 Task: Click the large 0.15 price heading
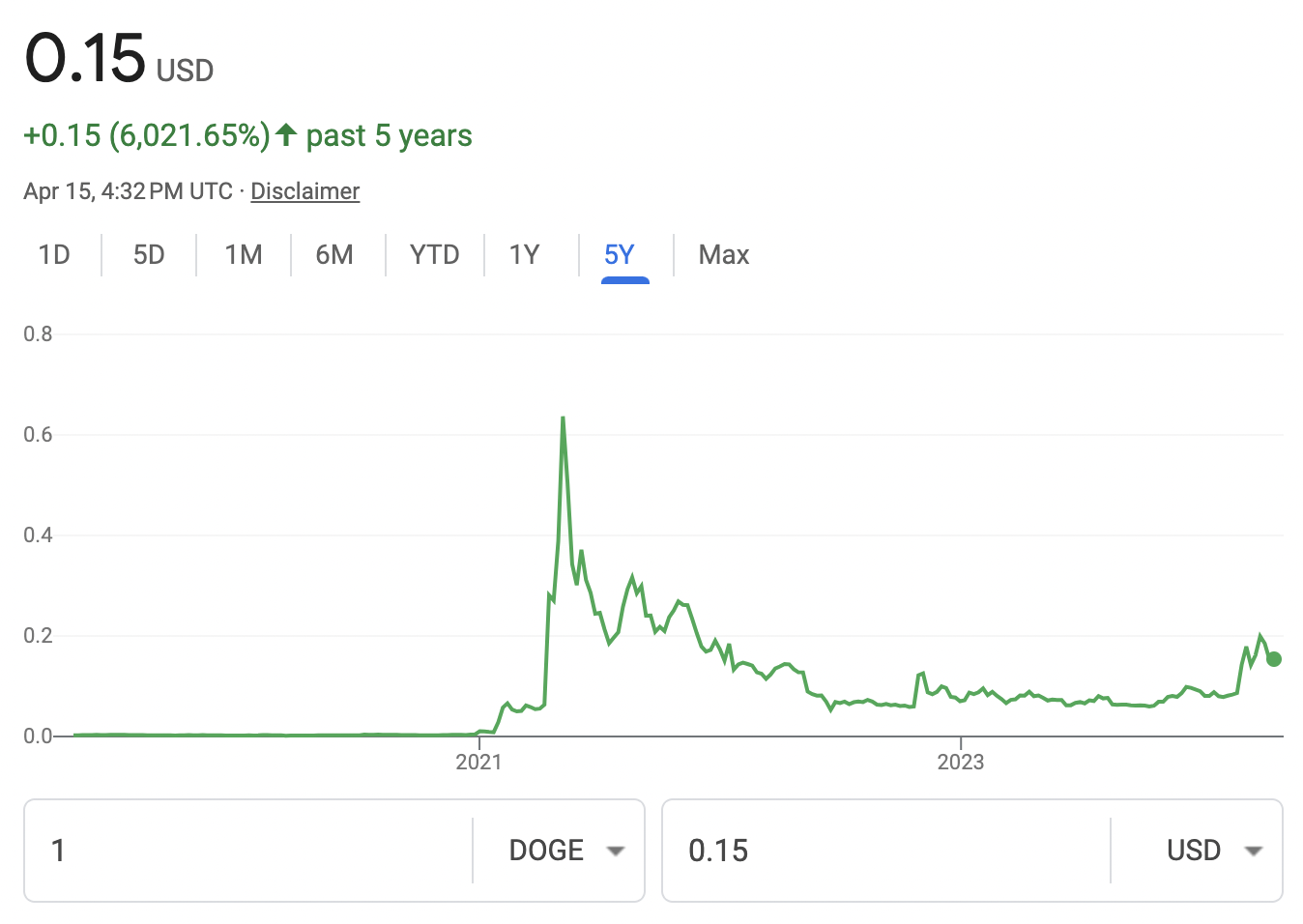(85, 58)
